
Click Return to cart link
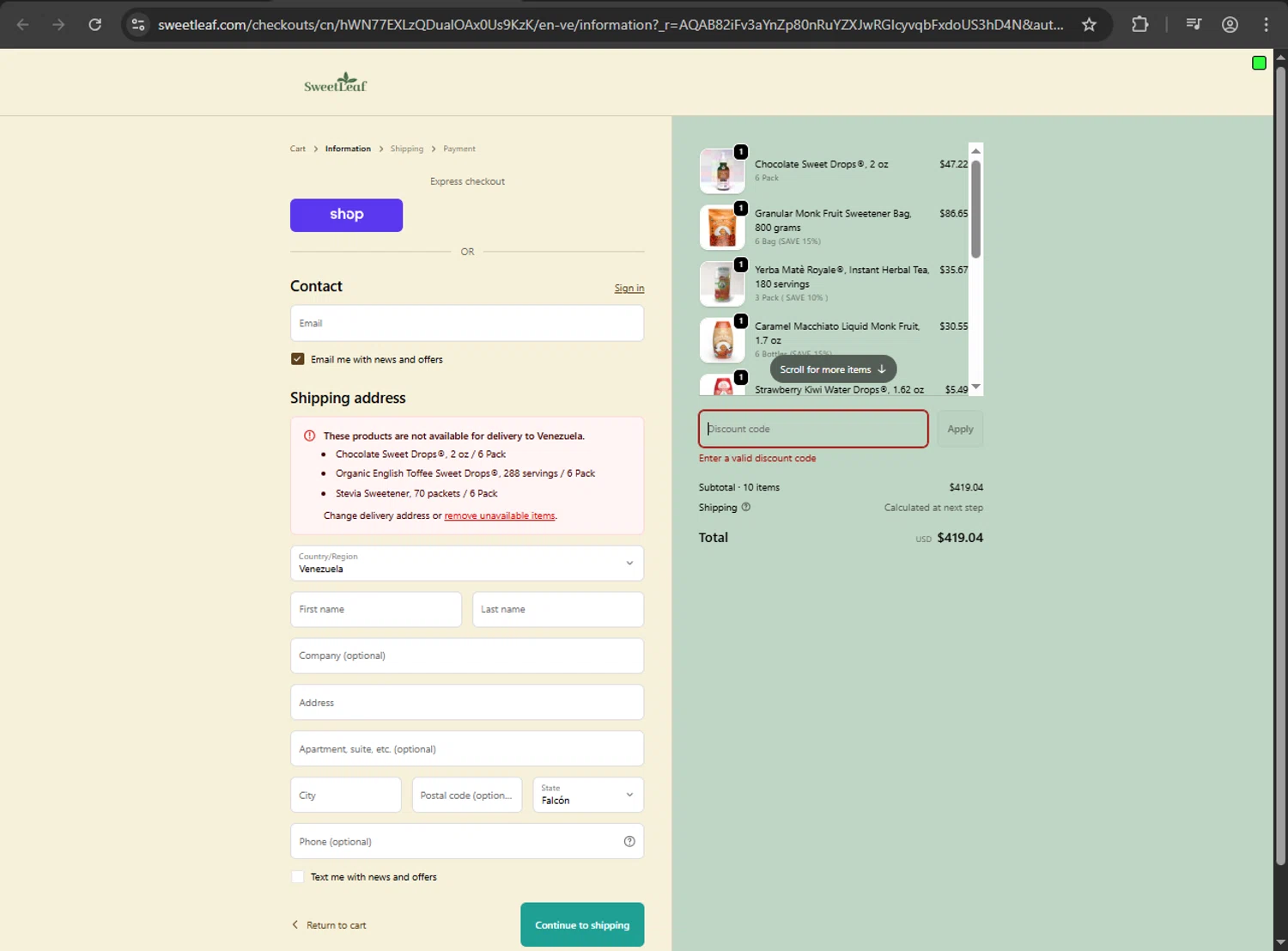[329, 925]
